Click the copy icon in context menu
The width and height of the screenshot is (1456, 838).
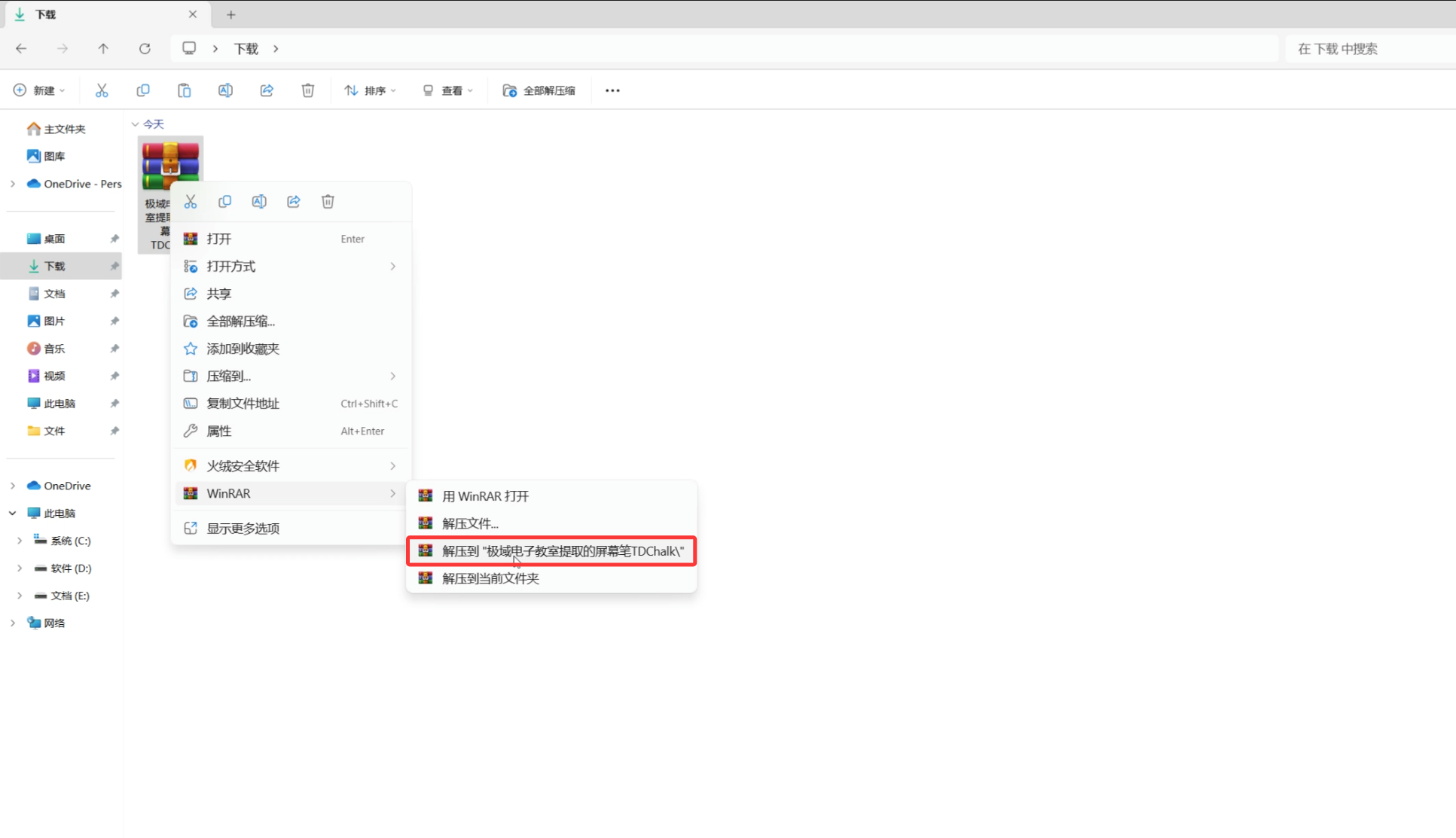(x=224, y=202)
